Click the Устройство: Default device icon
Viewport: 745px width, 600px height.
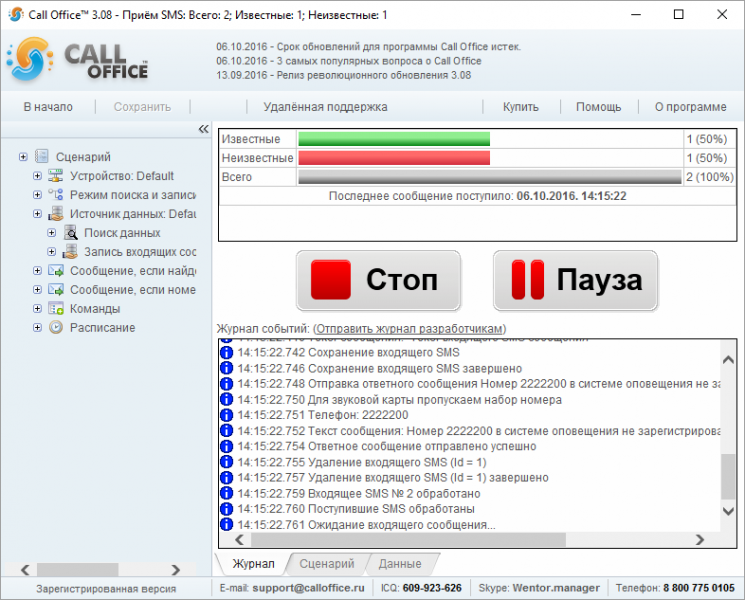pyautogui.click(x=56, y=176)
